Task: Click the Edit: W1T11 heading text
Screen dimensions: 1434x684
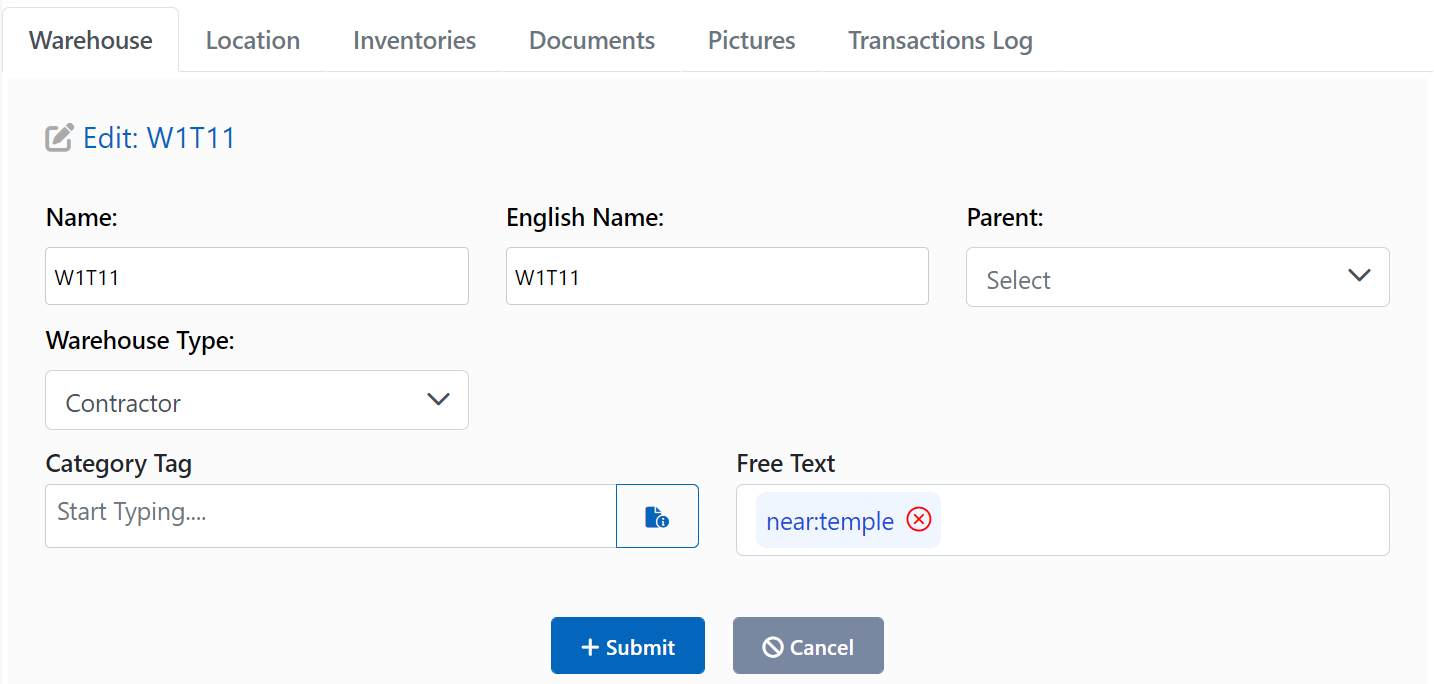Action: click(x=159, y=138)
